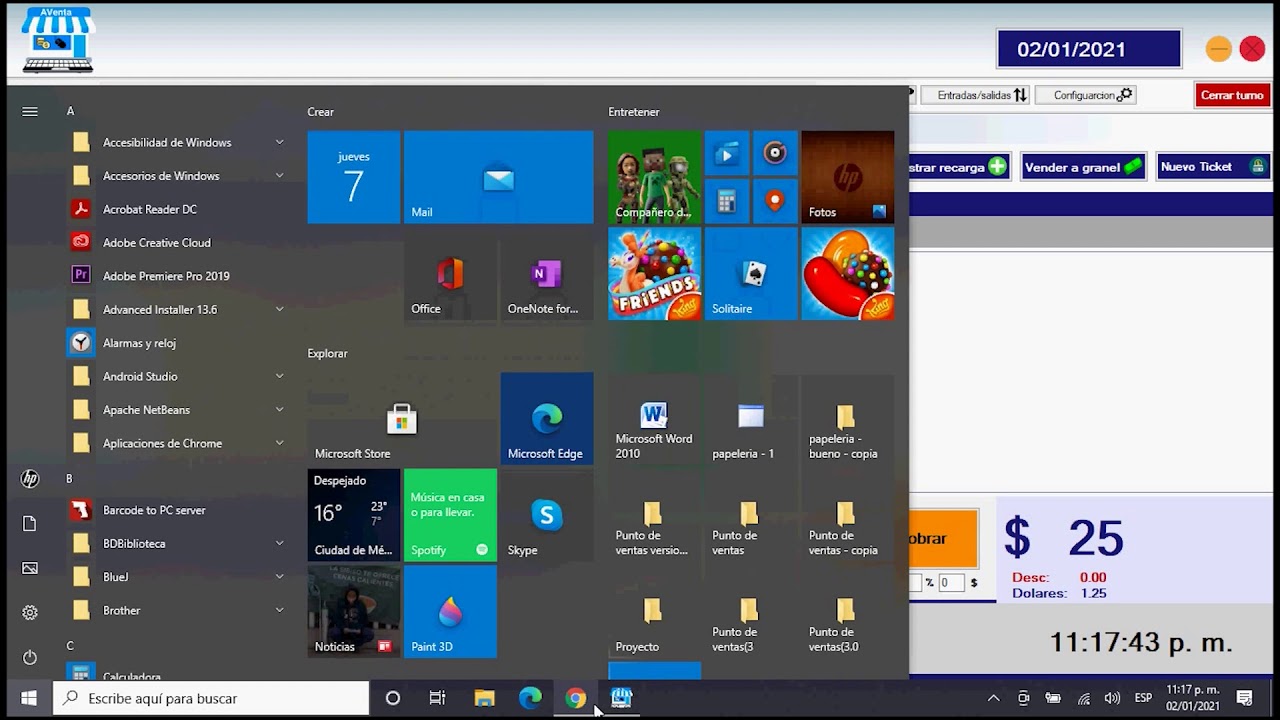
Task: Open the Solitaire tile
Action: click(x=751, y=274)
